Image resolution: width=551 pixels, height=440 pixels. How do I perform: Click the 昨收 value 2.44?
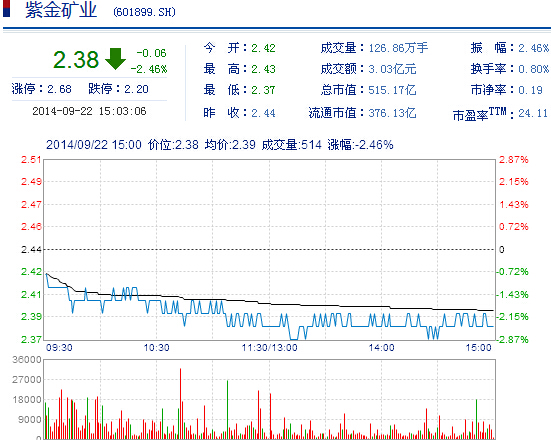[x=263, y=113]
